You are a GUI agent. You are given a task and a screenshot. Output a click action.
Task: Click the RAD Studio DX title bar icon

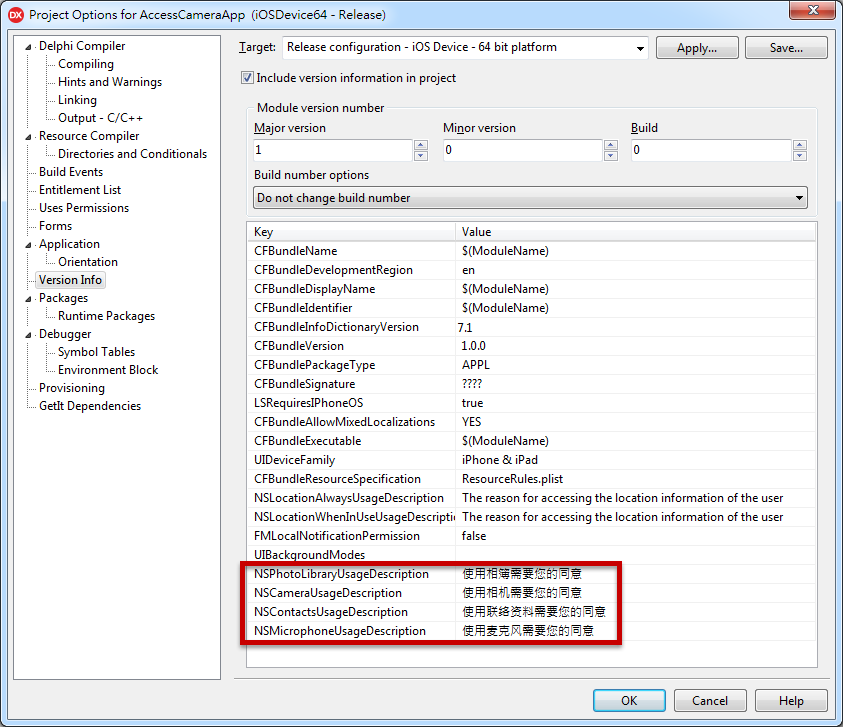coord(16,15)
